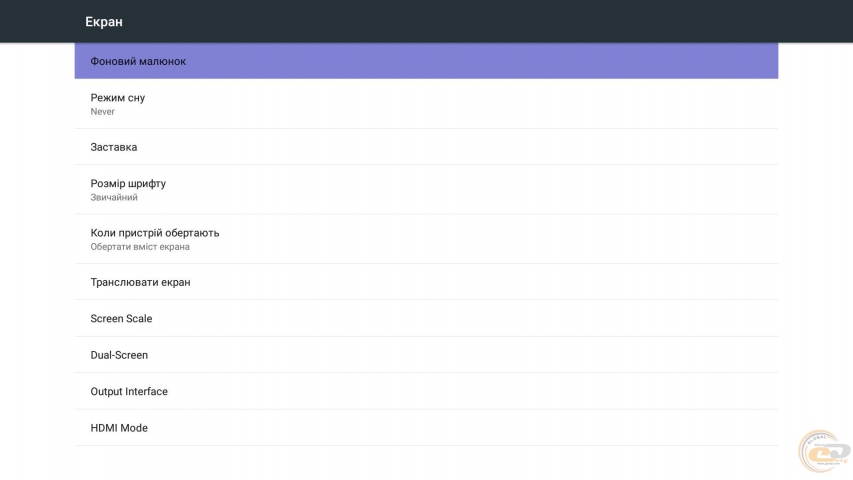Expand the Розмір шрифту font size options
The height and width of the screenshot is (480, 853).
[128, 184]
